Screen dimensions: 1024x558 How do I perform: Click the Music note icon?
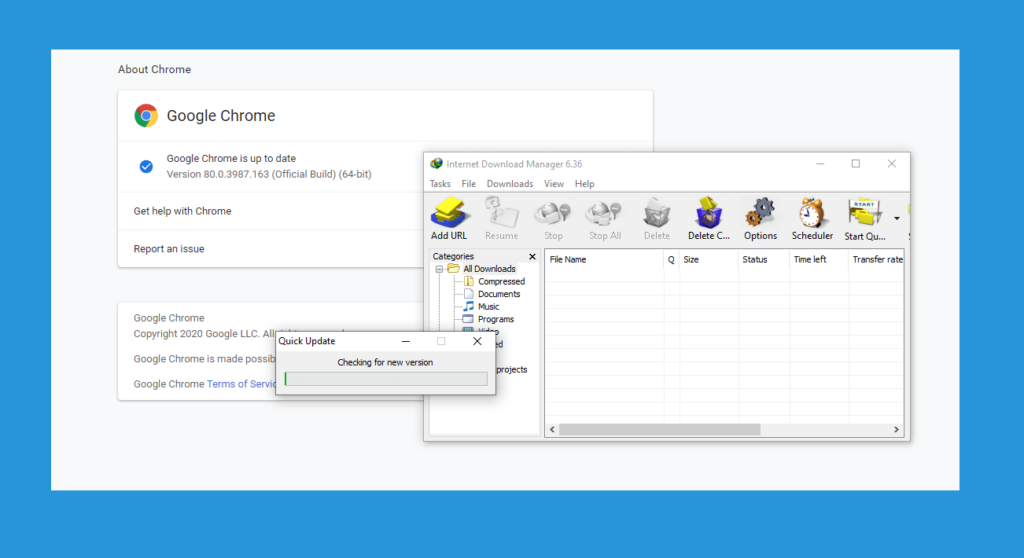(468, 306)
